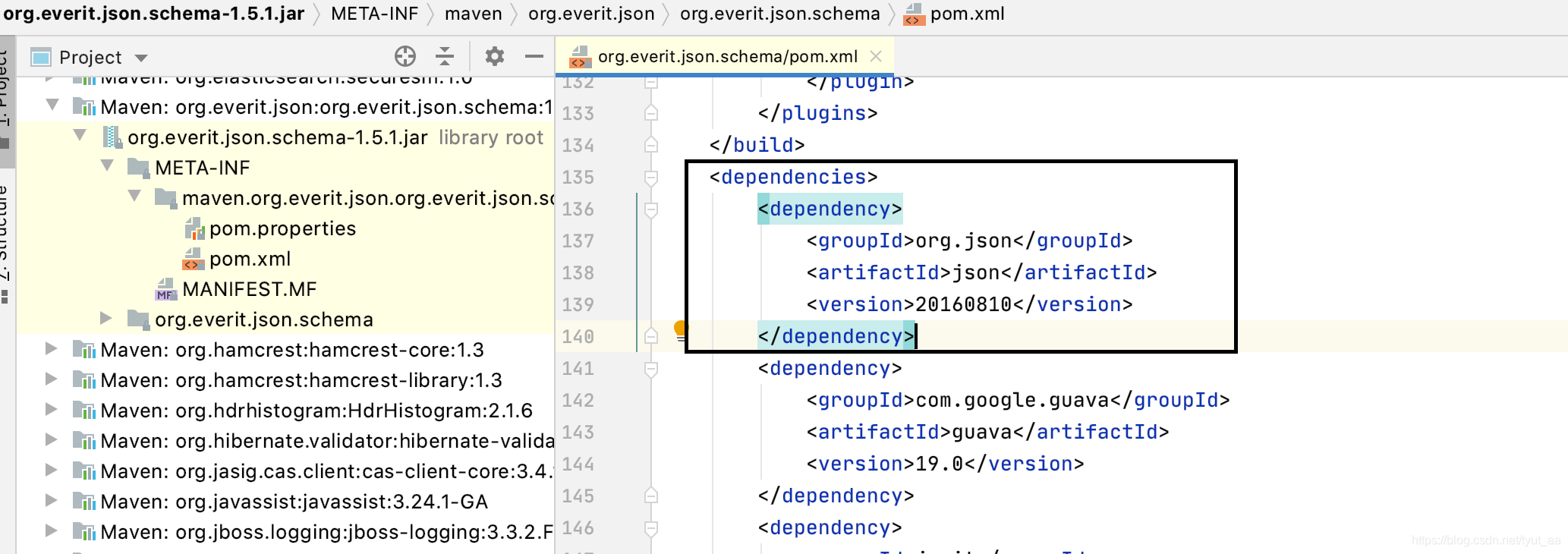Select pom.xml in the project tree
Image resolution: width=1568 pixels, height=554 pixels.
pyautogui.click(x=250, y=259)
